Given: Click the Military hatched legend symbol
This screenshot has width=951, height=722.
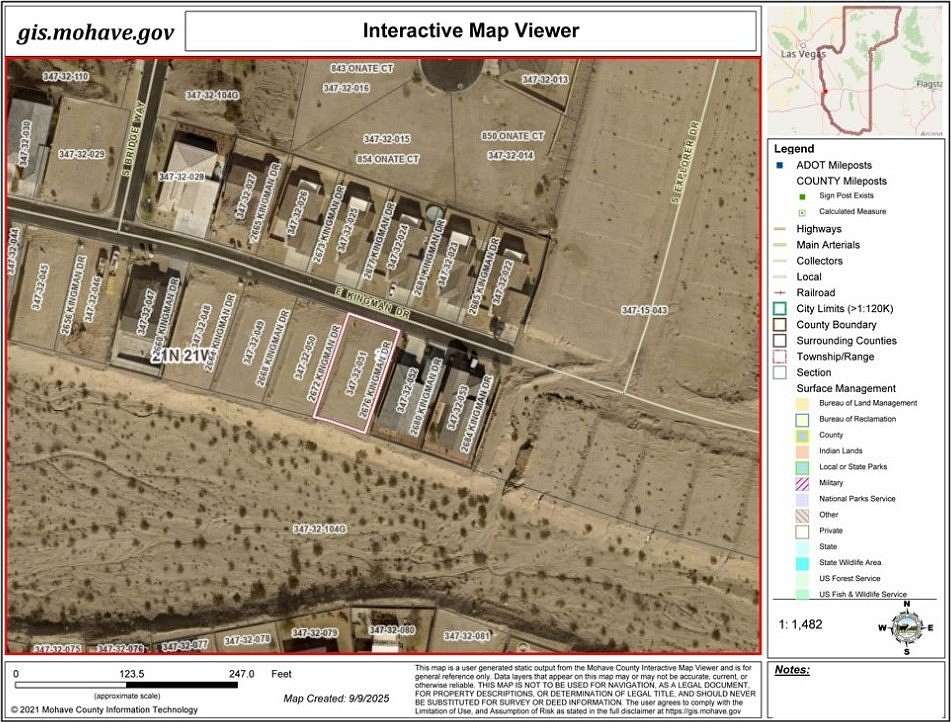Looking at the screenshot, I should click(800, 482).
